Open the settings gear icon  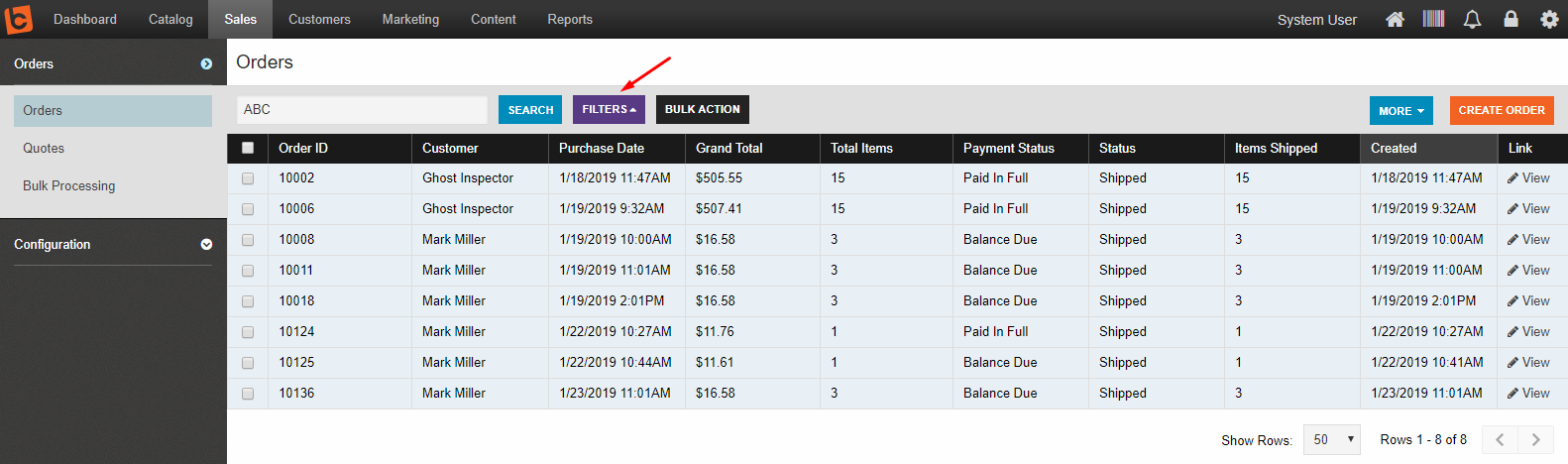(1549, 19)
